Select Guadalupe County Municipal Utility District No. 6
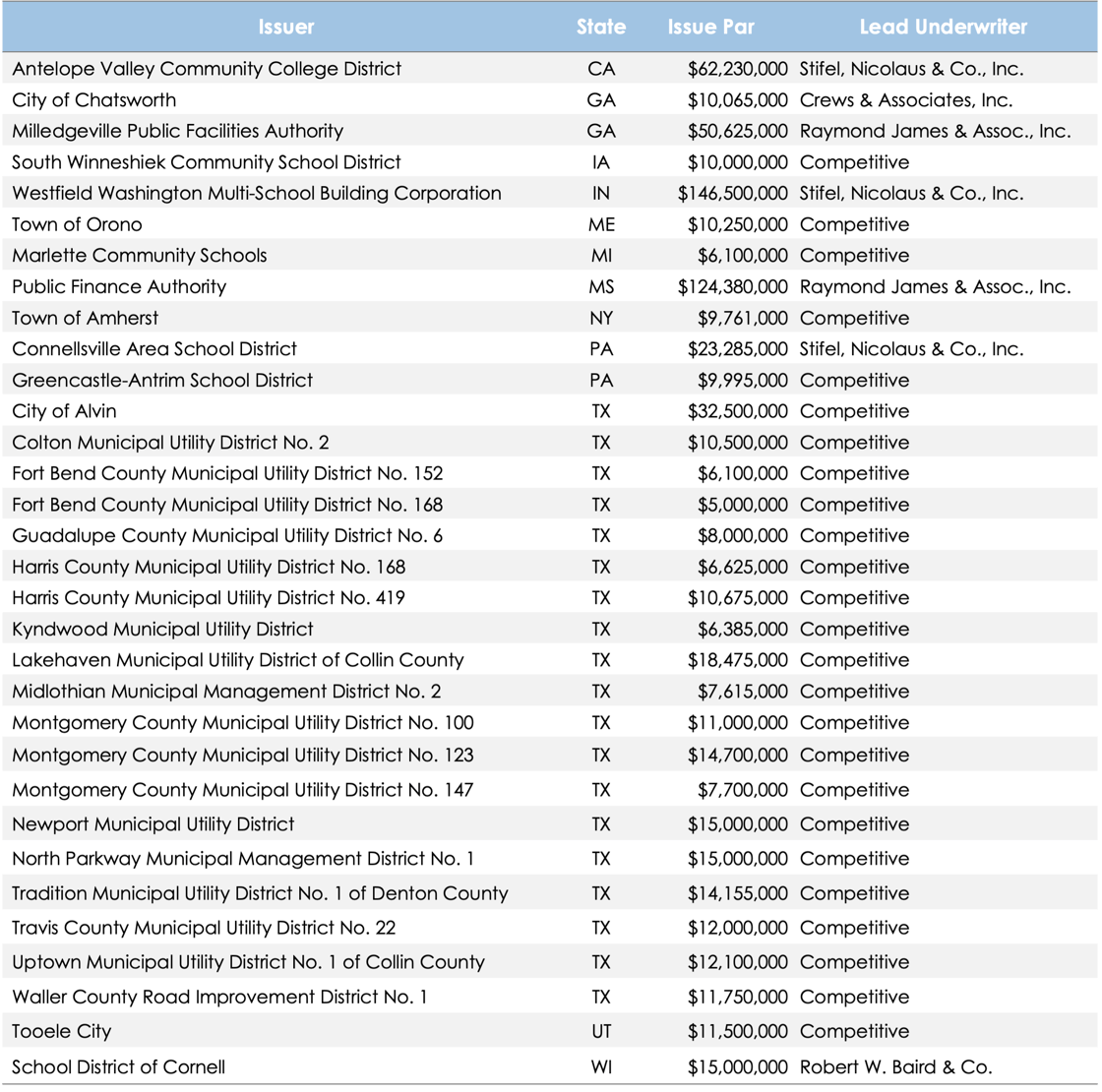 click(x=227, y=535)
